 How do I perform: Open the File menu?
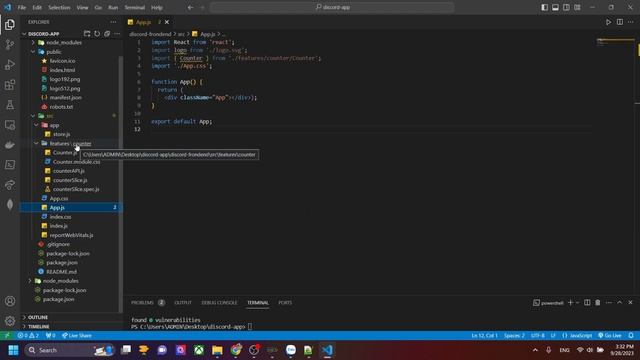tap(22, 7)
